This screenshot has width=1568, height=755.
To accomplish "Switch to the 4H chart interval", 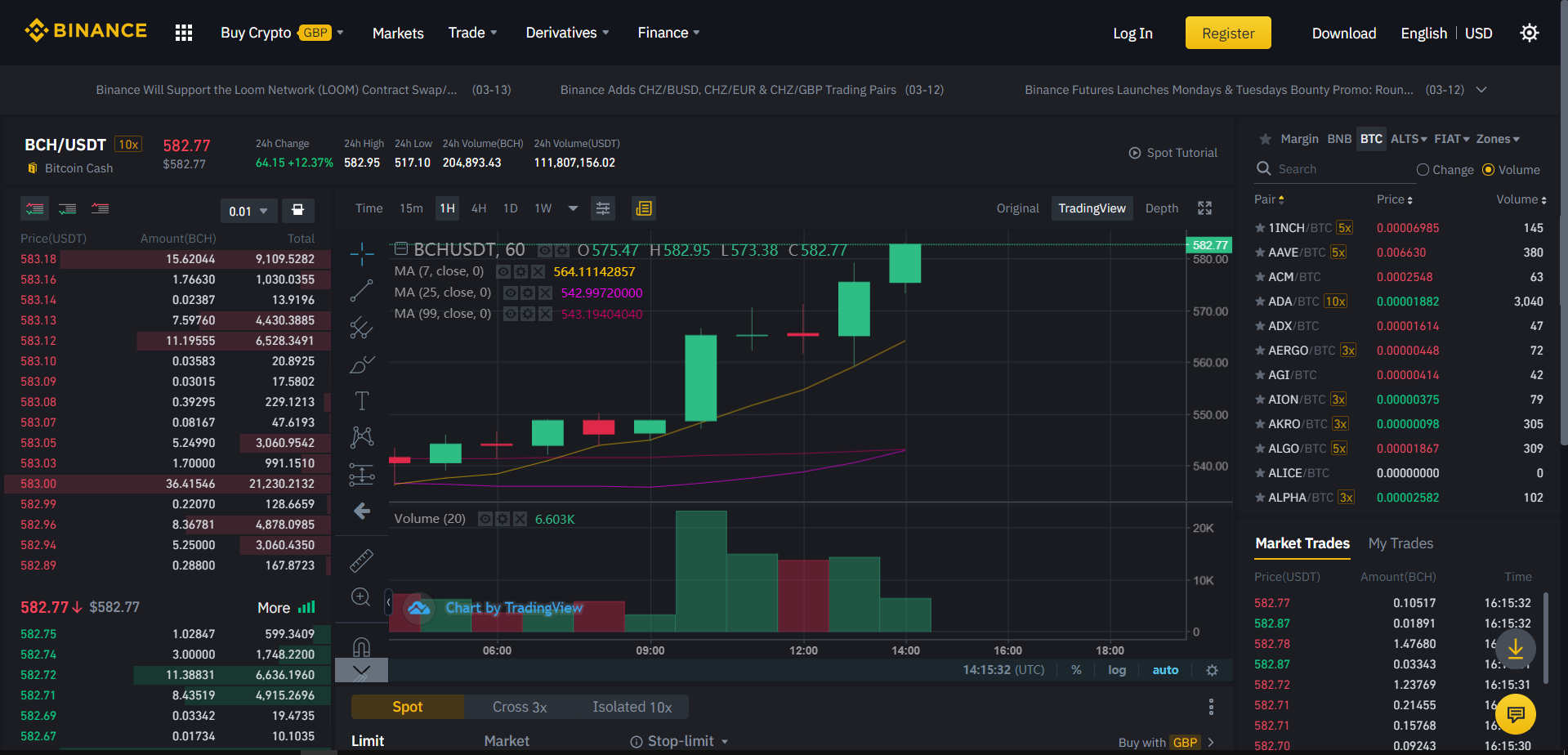I will [x=479, y=208].
